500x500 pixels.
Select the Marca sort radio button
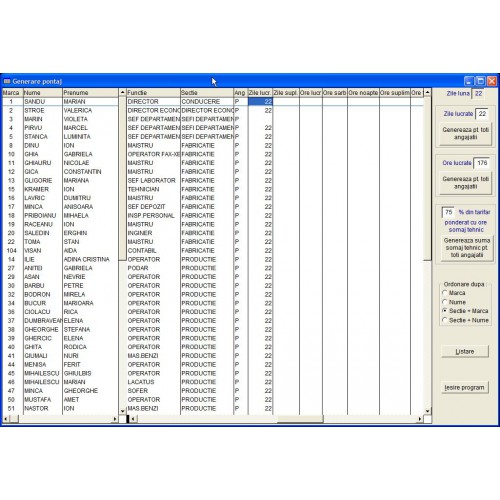pos(444,293)
